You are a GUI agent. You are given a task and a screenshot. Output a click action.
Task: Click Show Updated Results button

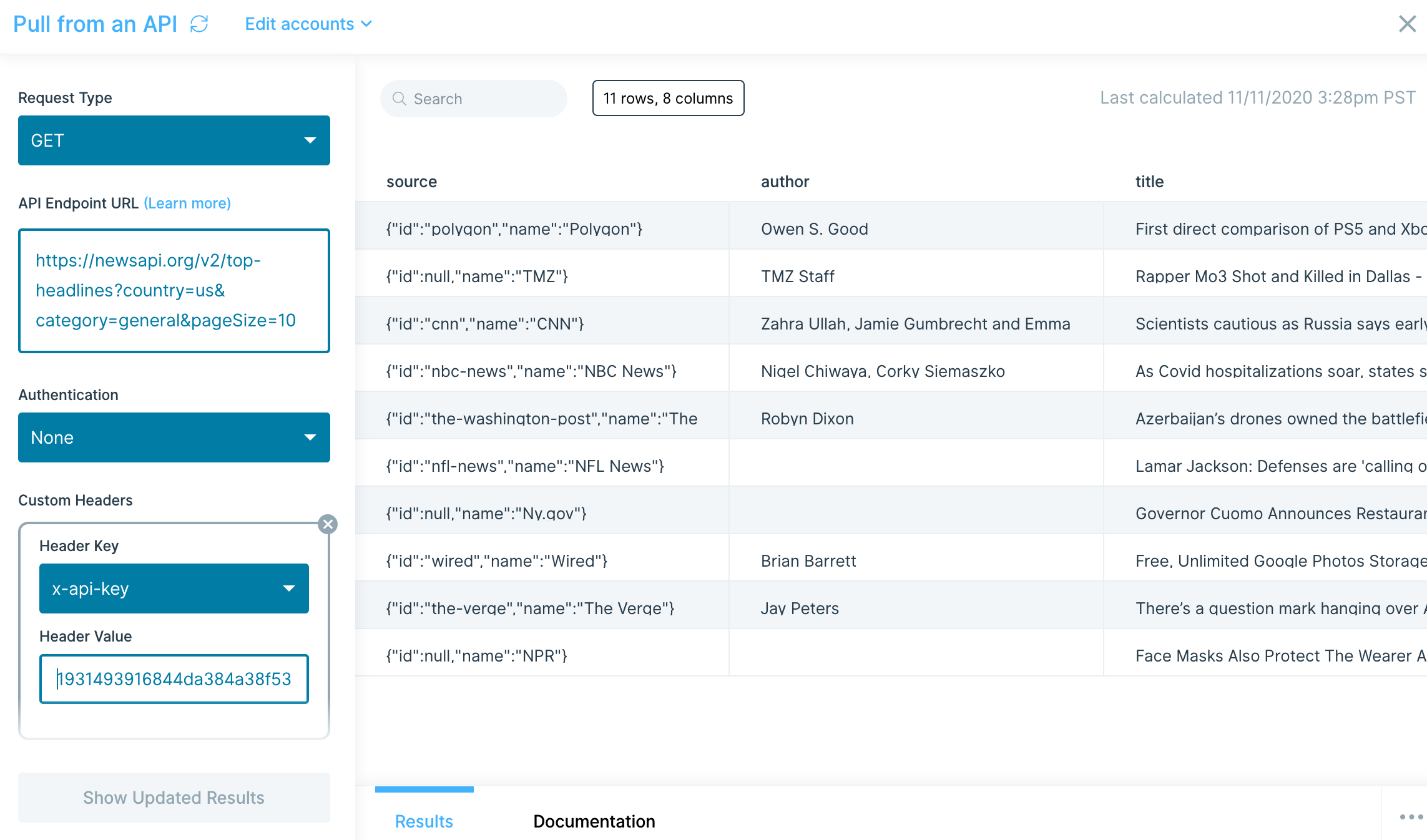coord(174,798)
